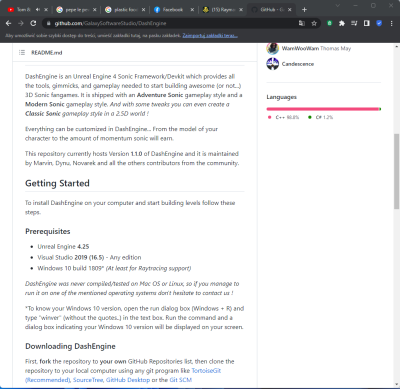Screen dimensions: 400x389
Task: Open WamWooWam Thomas May contributor profile
Action: click(316, 48)
